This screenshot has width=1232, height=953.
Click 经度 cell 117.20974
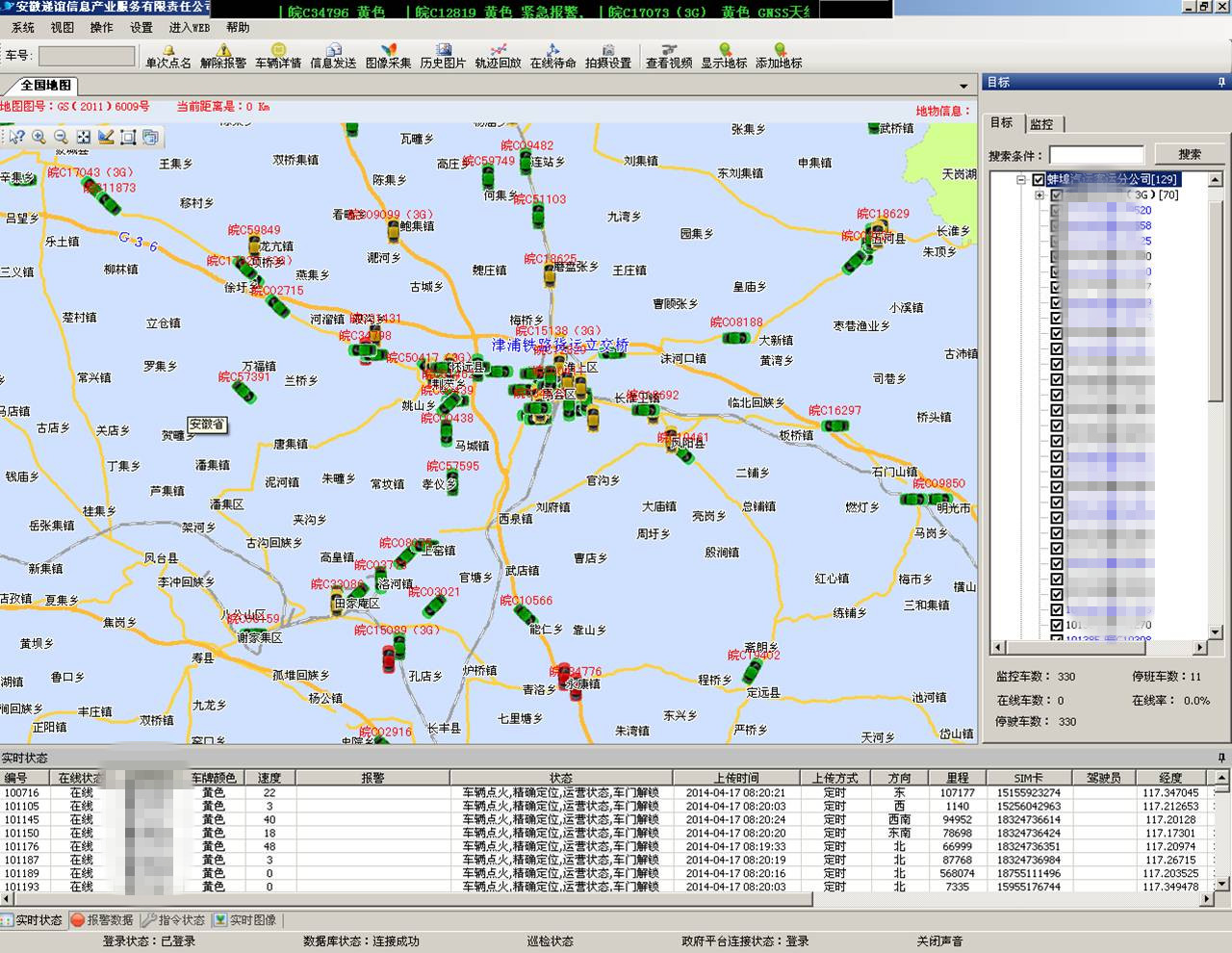pos(1170,847)
